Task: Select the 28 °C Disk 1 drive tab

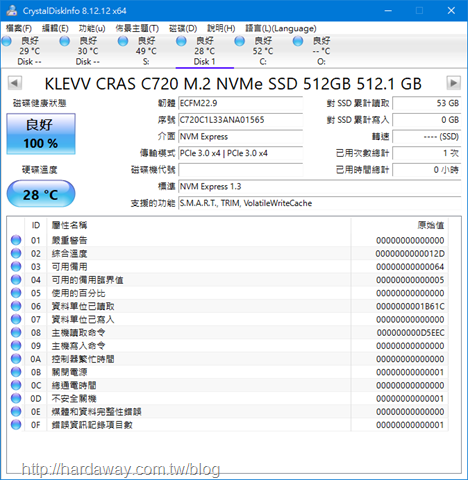Action: pyautogui.click(x=205, y=51)
